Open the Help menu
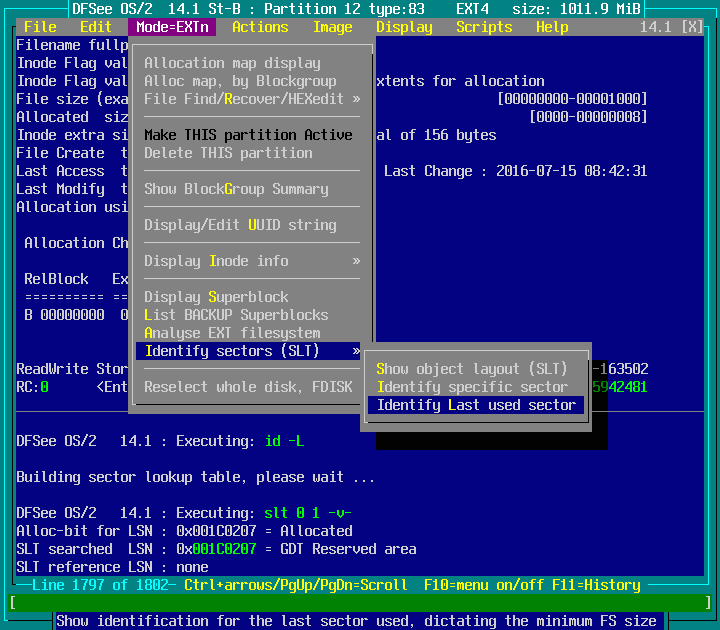 coord(552,27)
